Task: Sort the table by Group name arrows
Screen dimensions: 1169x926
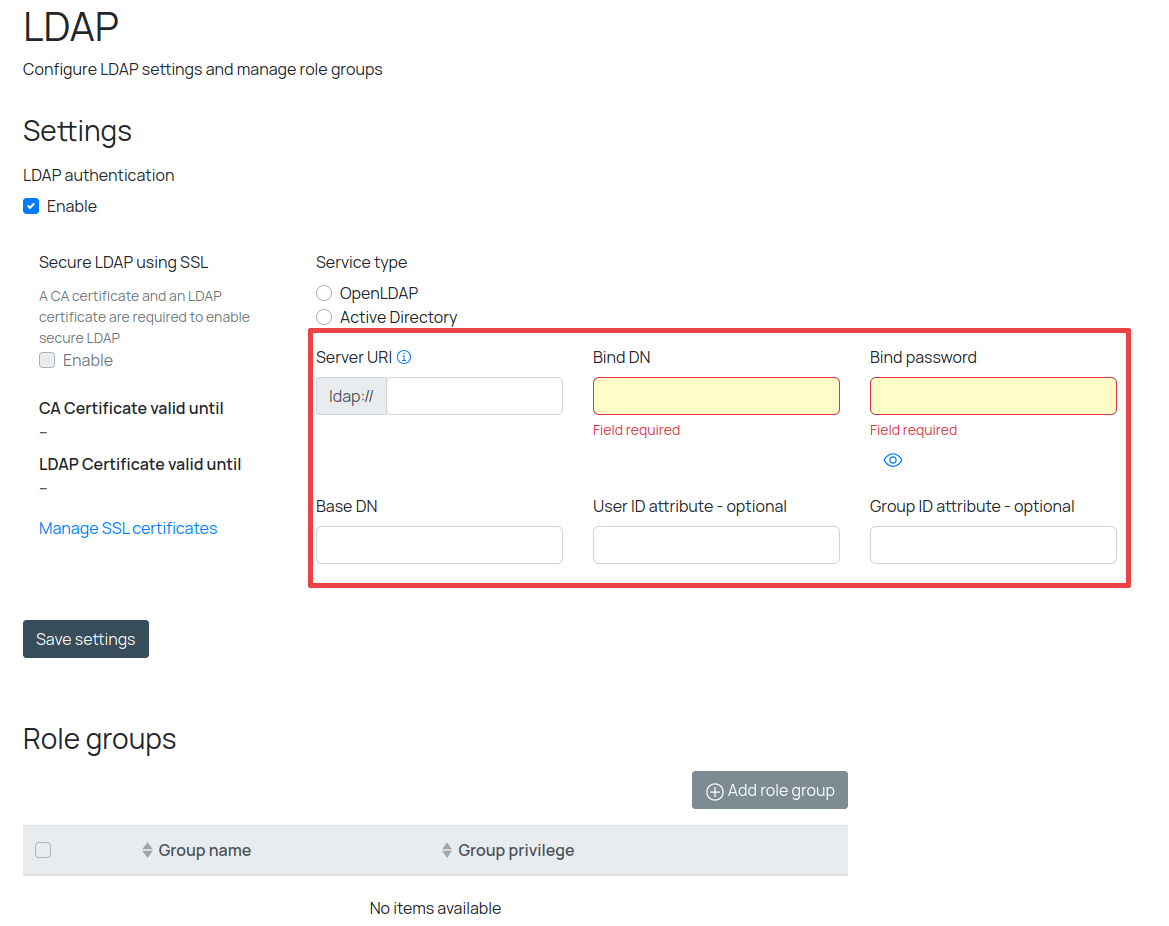Action: coord(148,850)
